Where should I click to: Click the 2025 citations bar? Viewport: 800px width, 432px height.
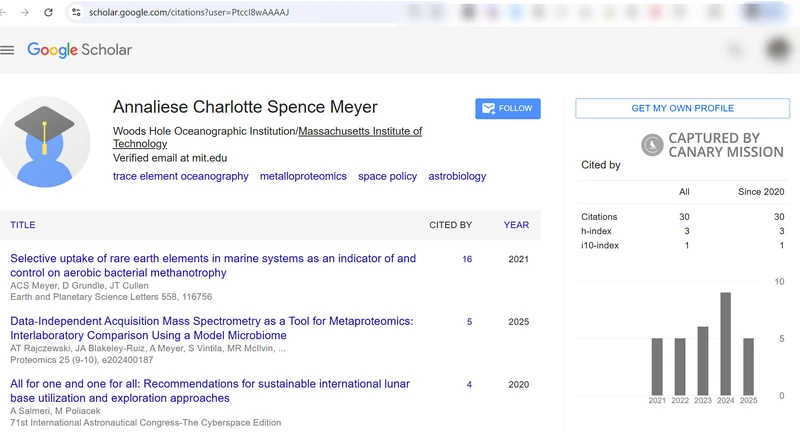tap(748, 367)
